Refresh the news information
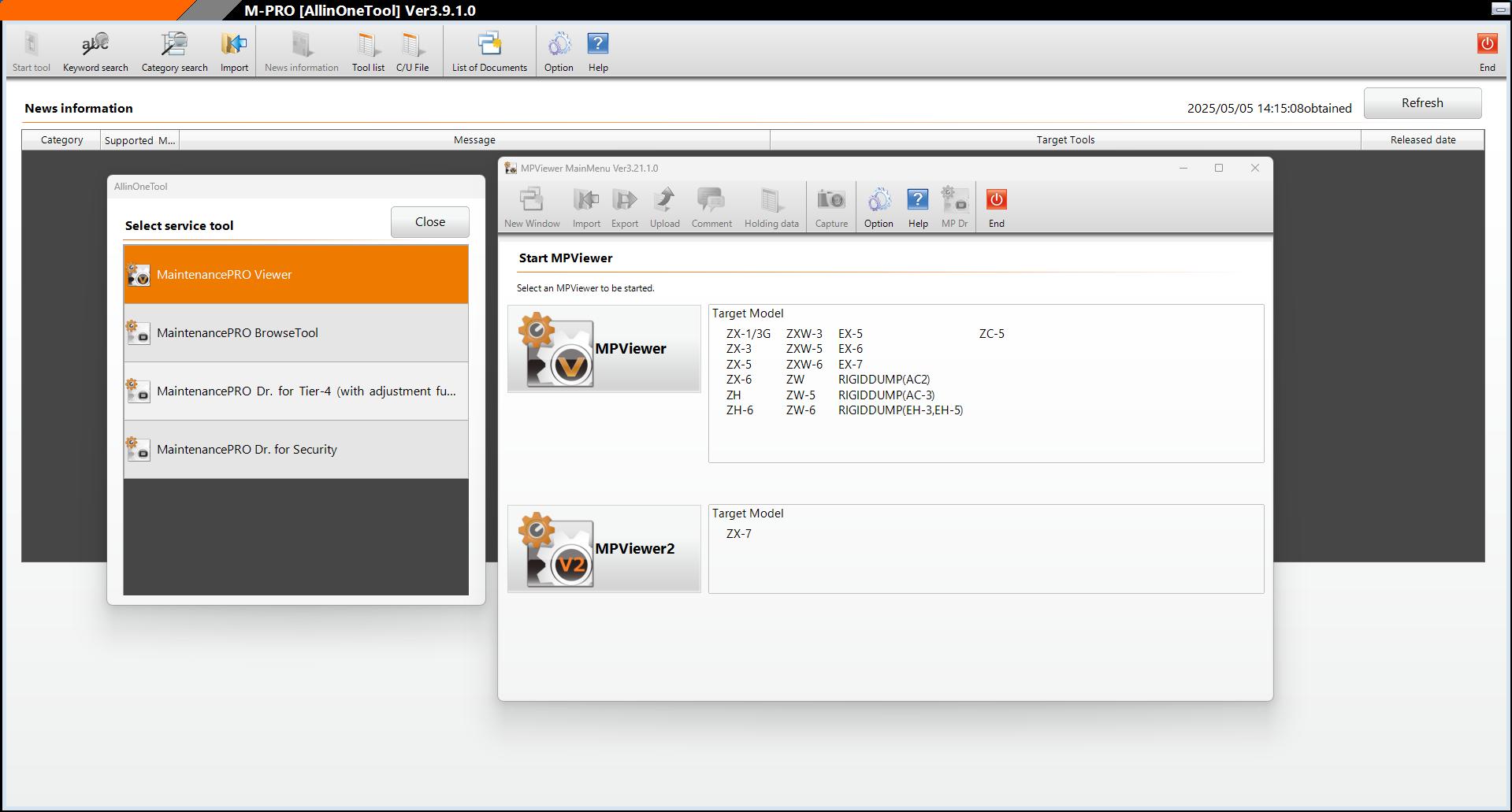1512x812 pixels. [x=1422, y=103]
